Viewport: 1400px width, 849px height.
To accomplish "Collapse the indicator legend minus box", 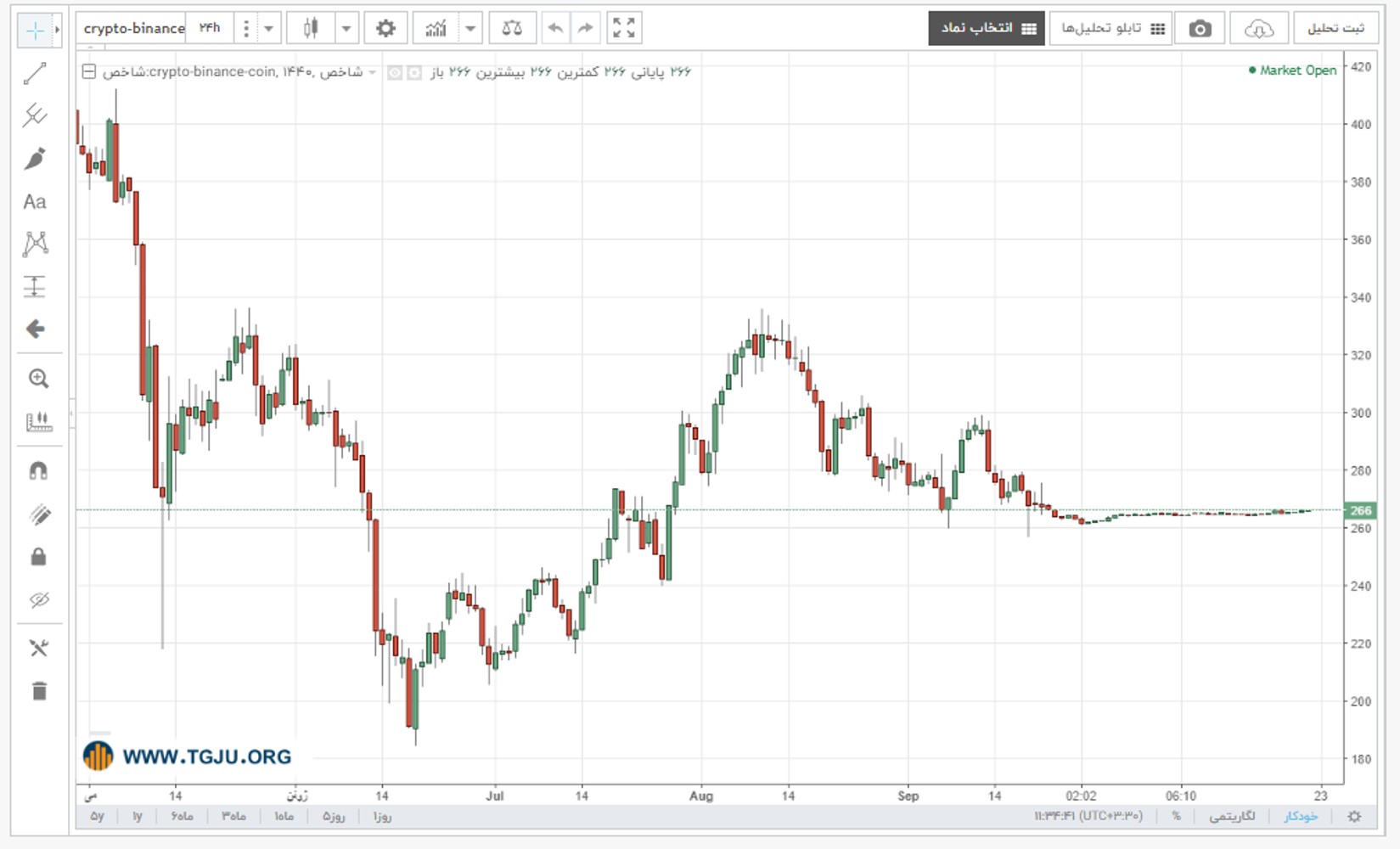I will (x=89, y=72).
